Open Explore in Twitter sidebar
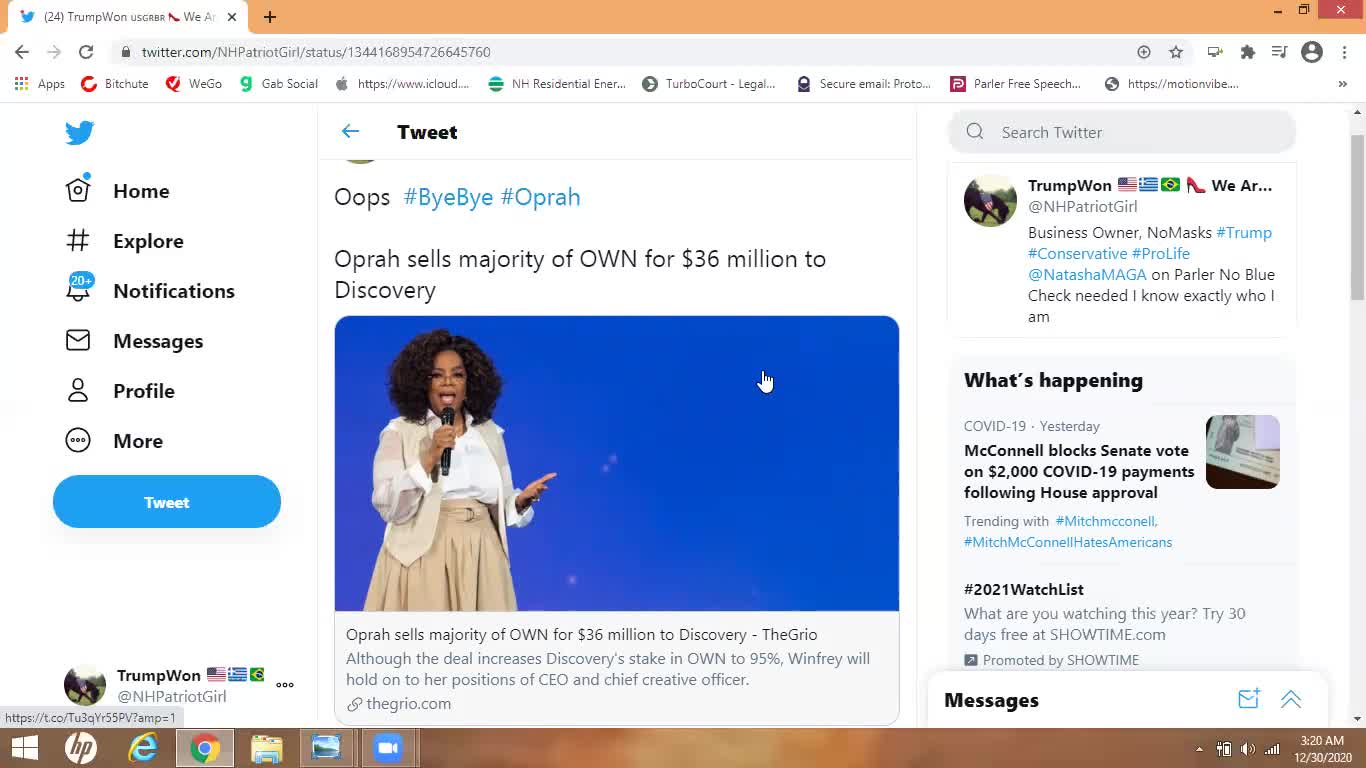Screen dimensions: 1366x768 148,241
